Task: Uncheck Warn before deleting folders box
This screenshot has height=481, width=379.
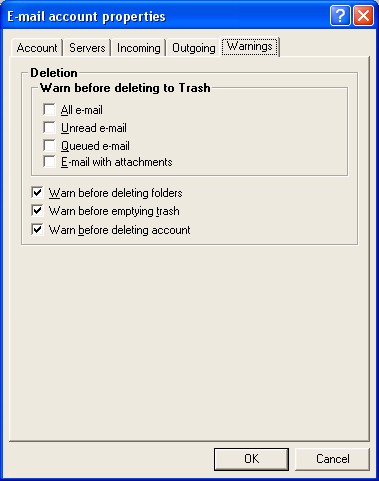Action: (37, 192)
